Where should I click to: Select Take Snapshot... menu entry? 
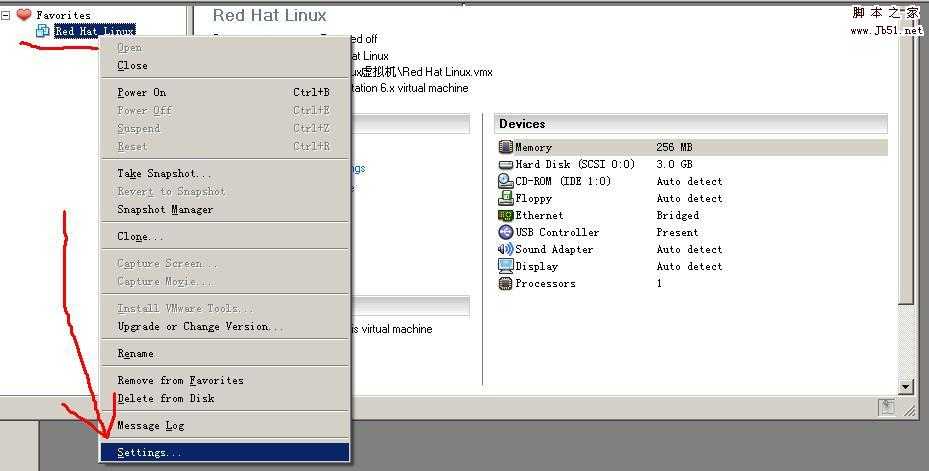click(225, 174)
